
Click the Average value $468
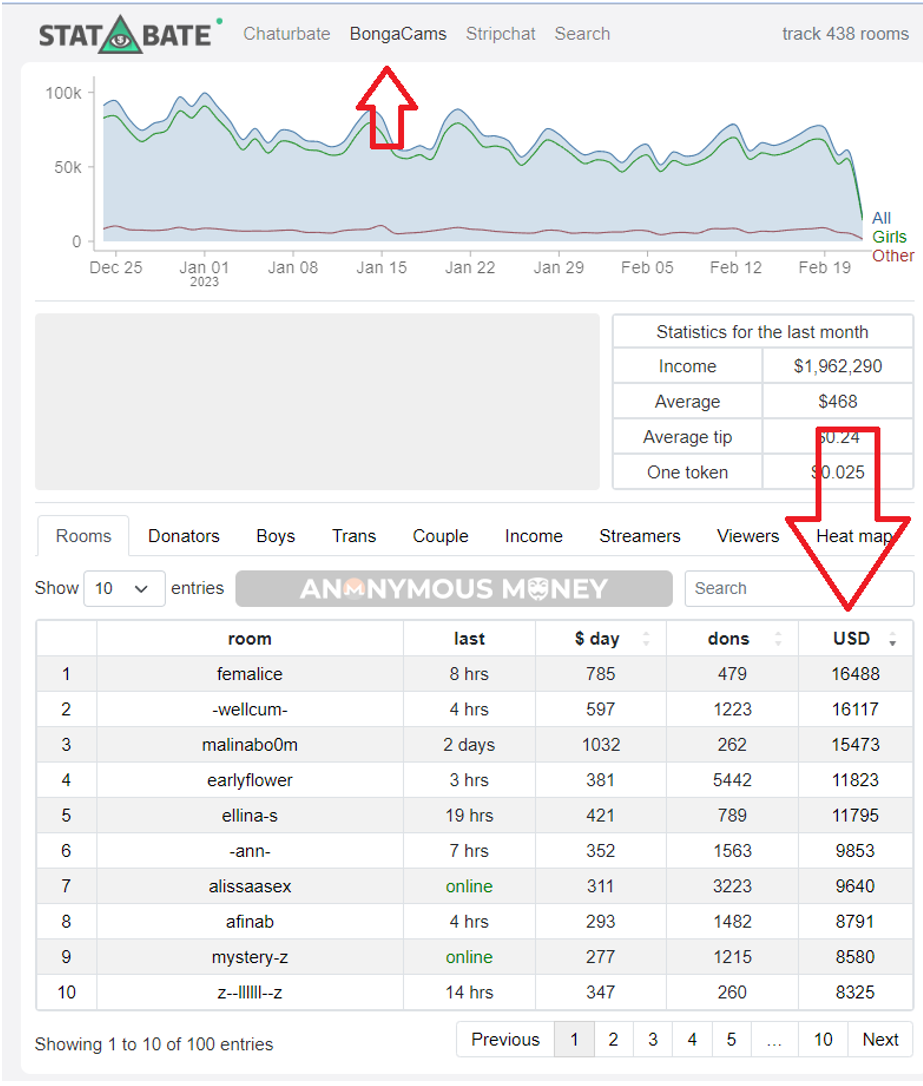(x=838, y=402)
